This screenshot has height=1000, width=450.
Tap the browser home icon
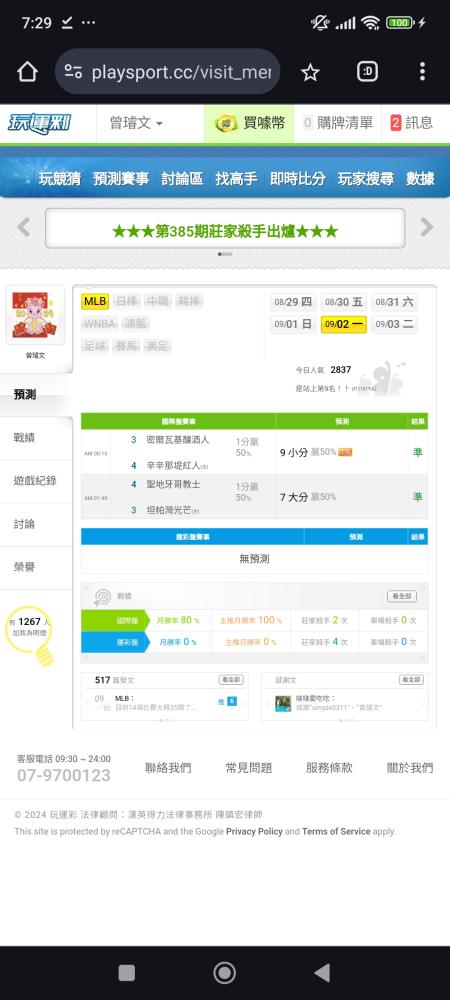point(27,72)
